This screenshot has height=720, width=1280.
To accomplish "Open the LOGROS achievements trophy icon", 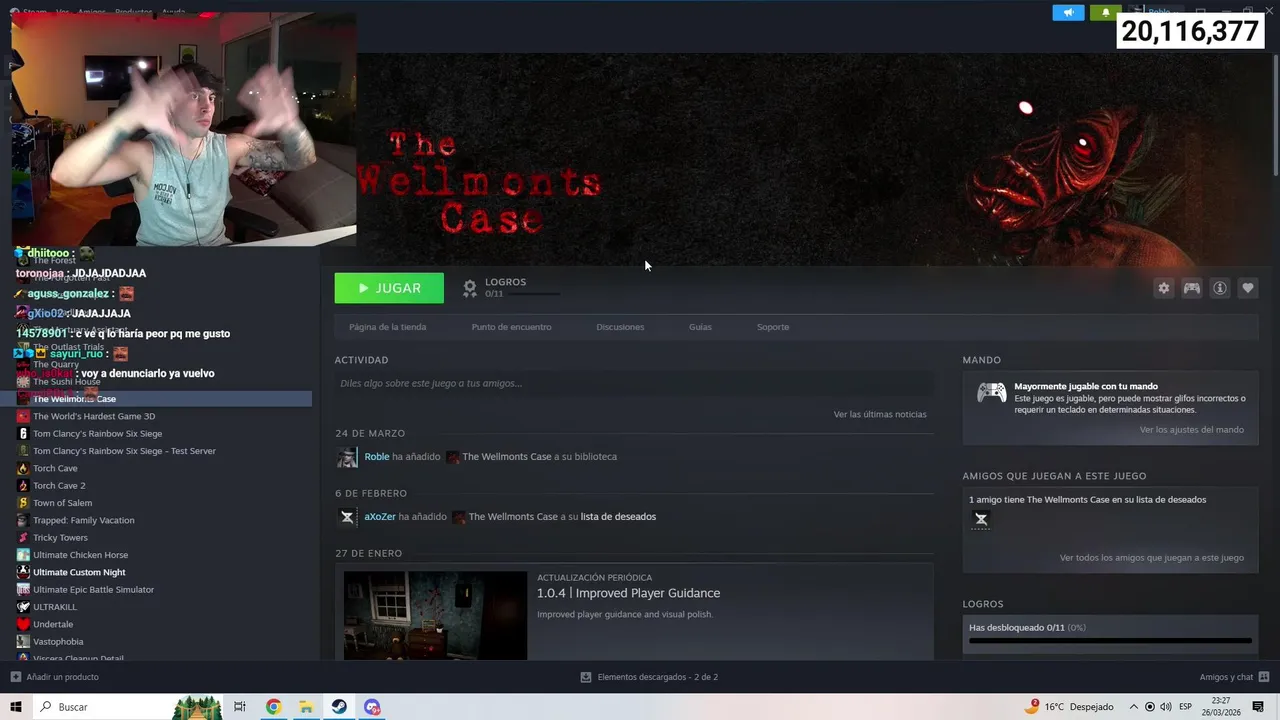I will point(470,288).
